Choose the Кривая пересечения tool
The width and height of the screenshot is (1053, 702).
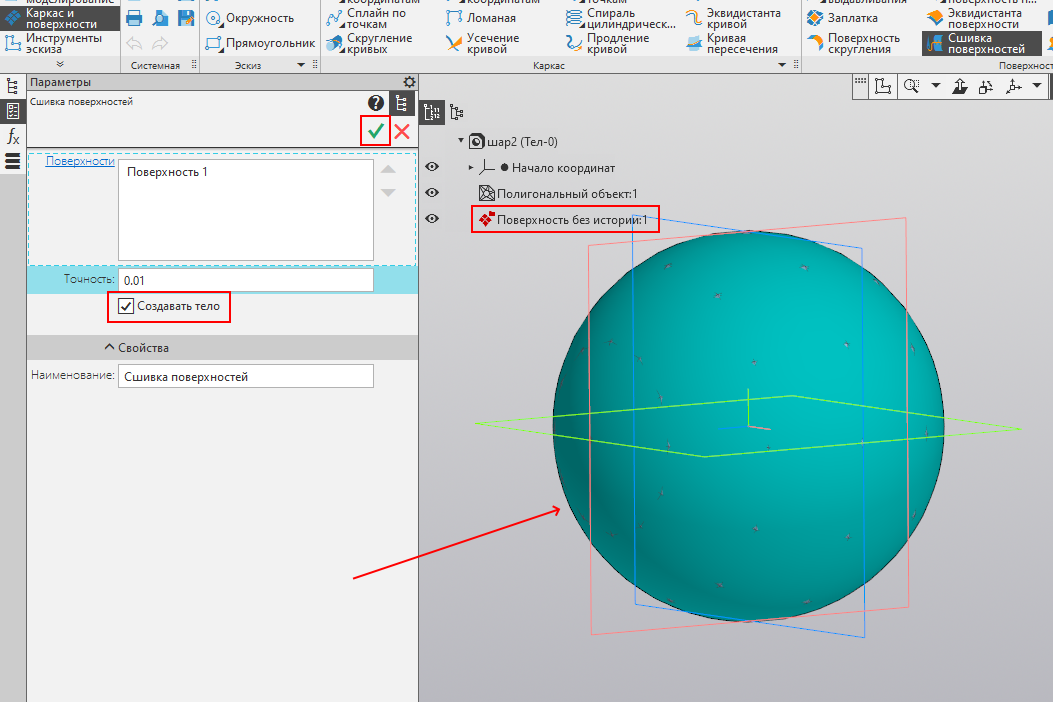[732, 44]
